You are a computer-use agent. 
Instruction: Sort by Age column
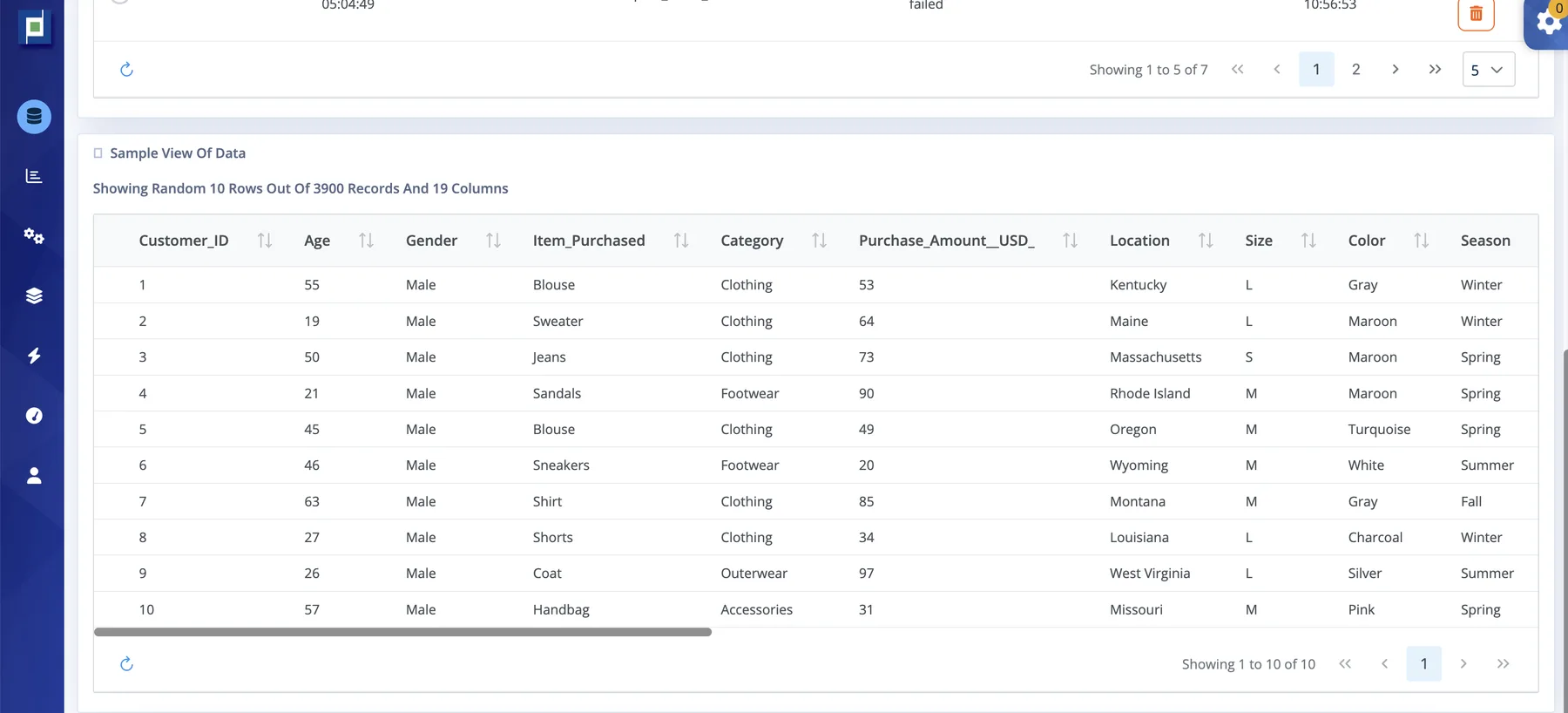pos(366,241)
